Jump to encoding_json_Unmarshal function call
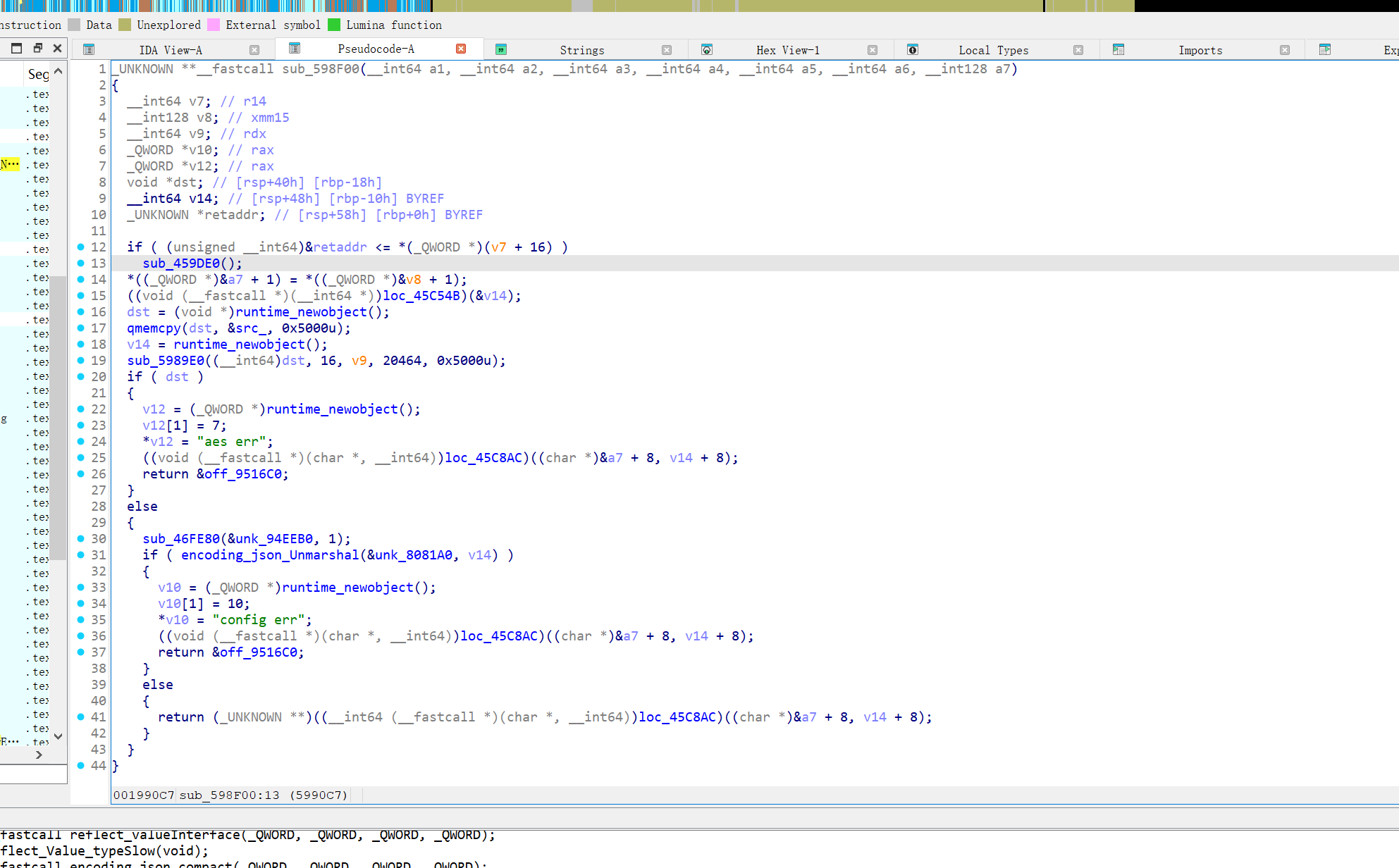 click(x=270, y=555)
